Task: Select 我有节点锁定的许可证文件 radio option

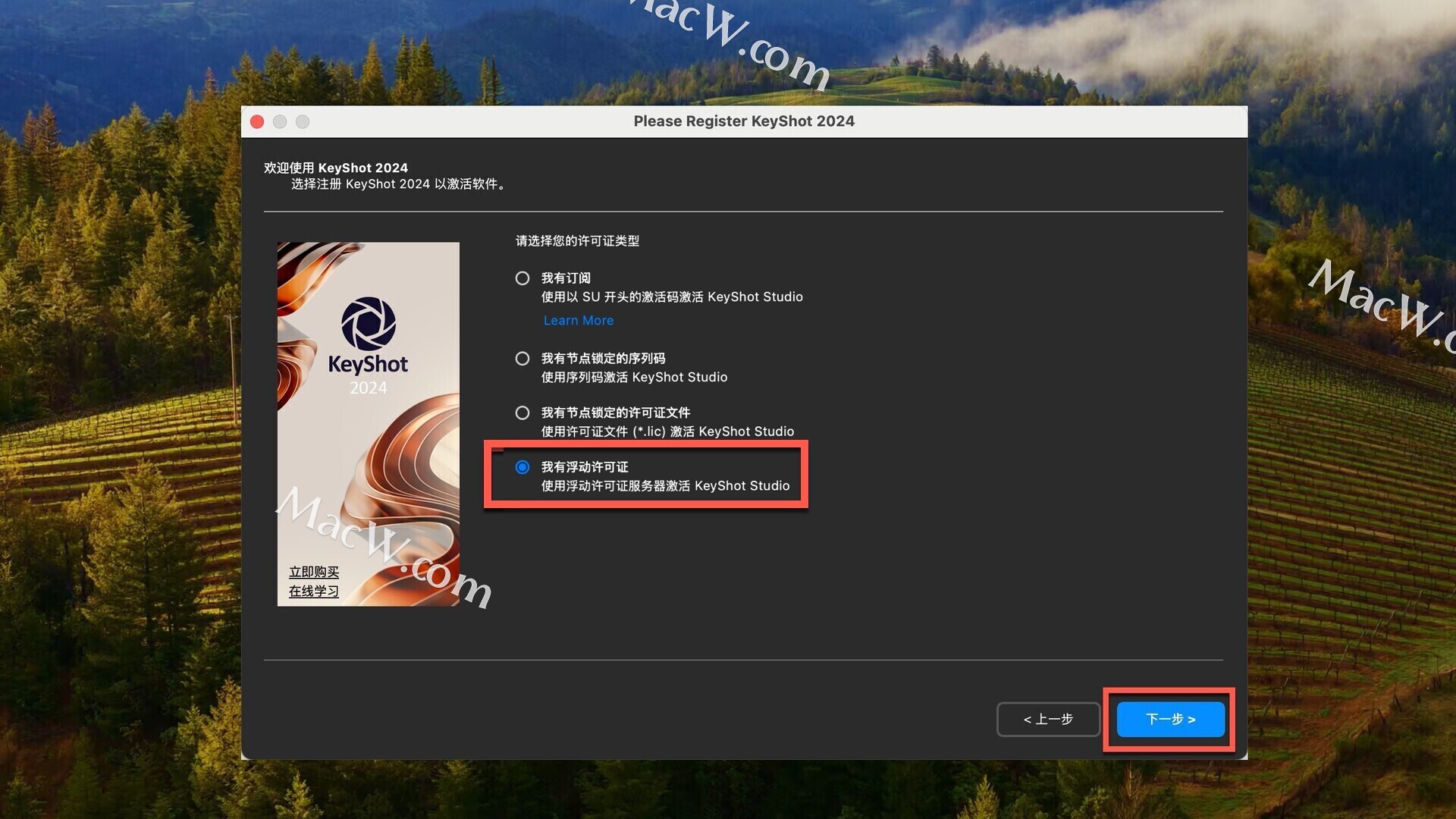Action: coord(522,413)
